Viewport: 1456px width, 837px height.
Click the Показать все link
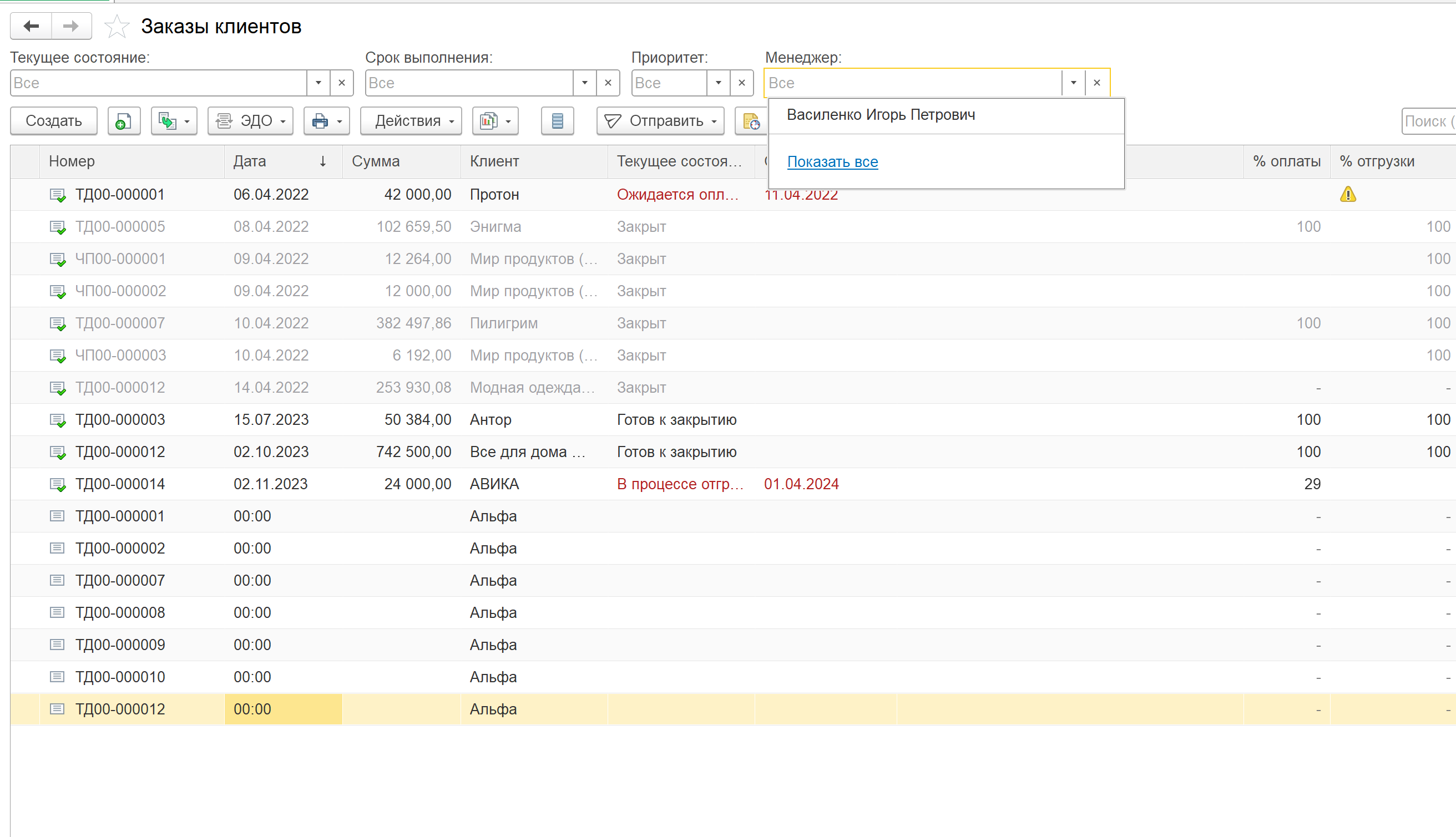(832, 162)
